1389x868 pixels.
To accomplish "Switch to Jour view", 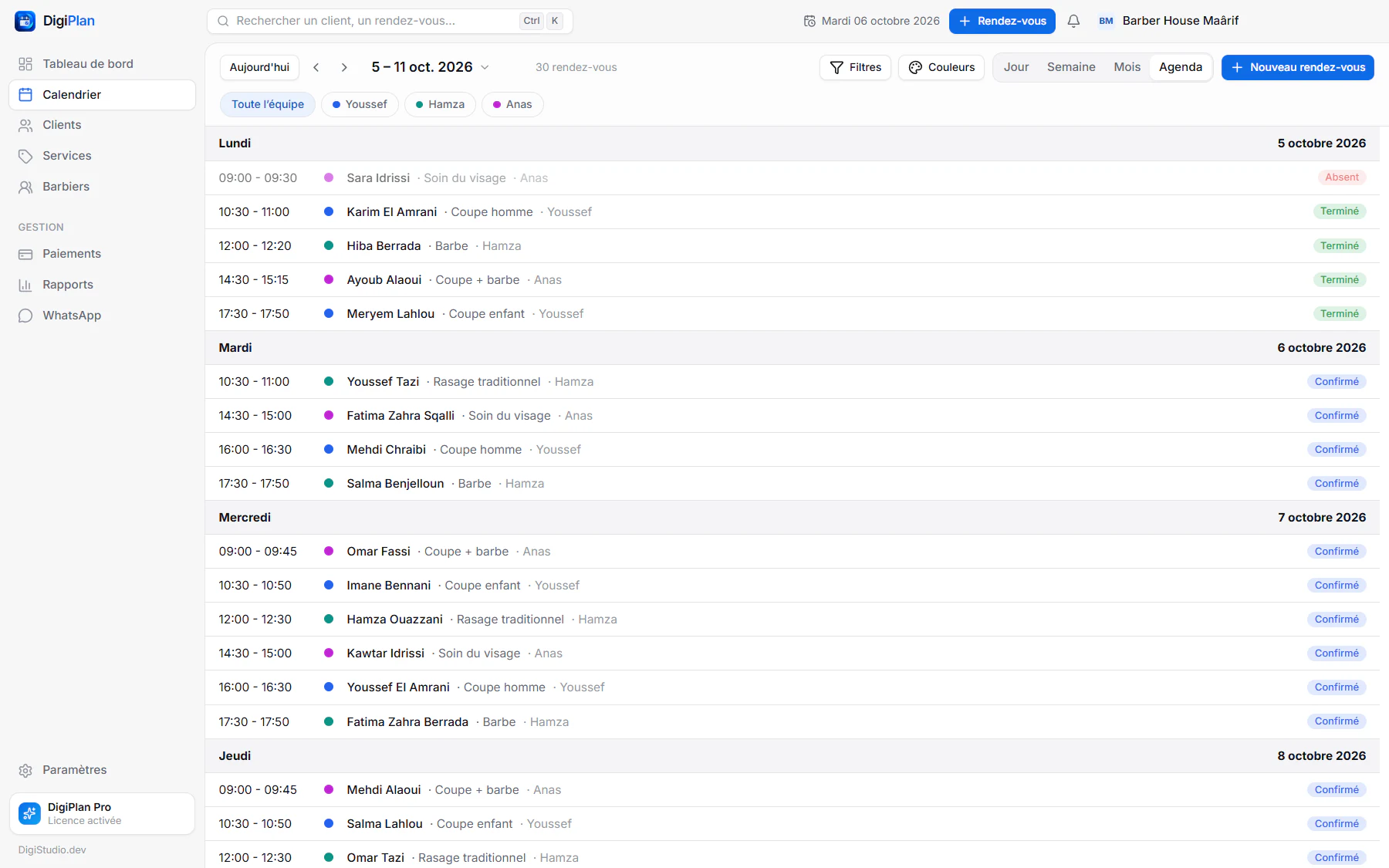I will click(x=1016, y=67).
